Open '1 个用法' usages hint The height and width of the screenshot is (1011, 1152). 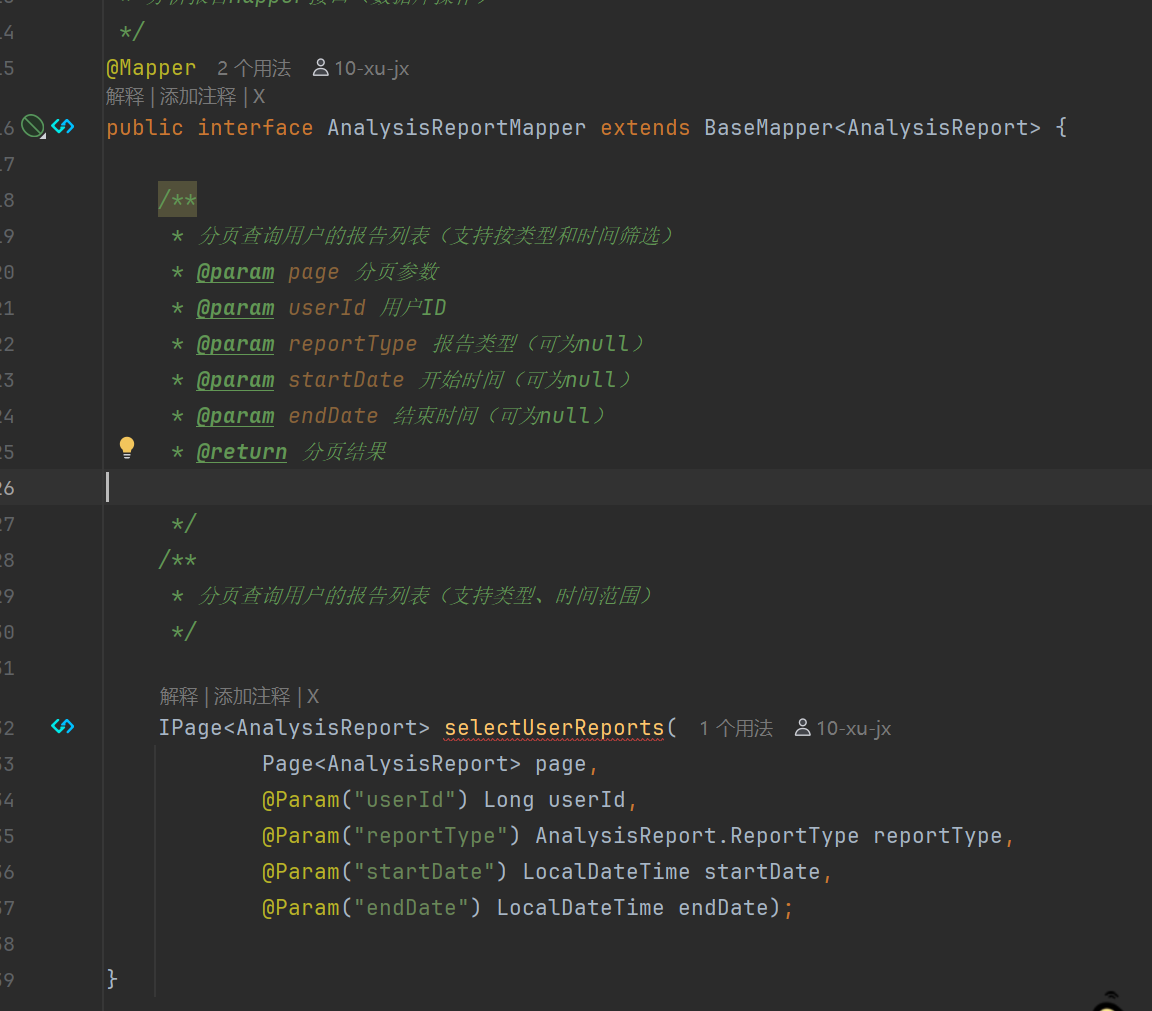tap(736, 728)
